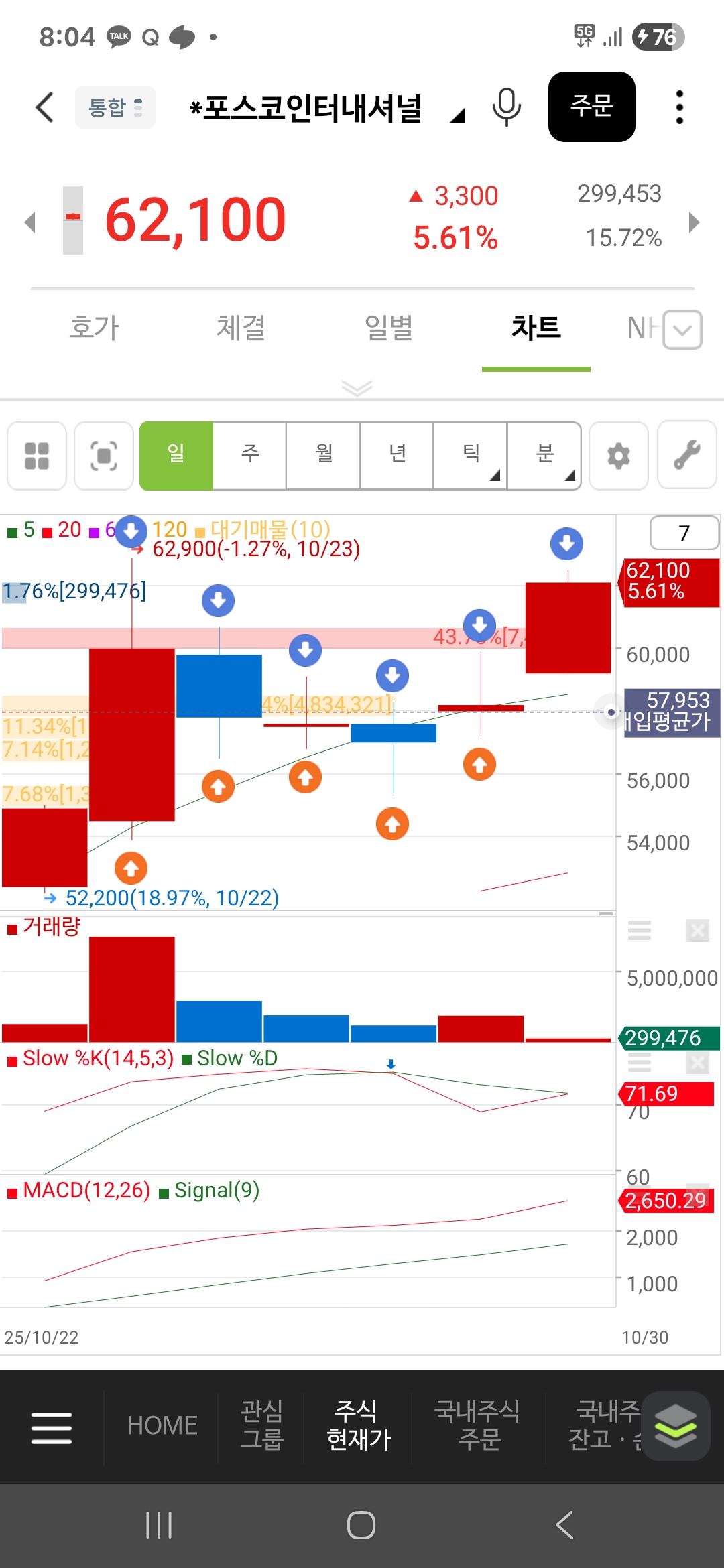Switch chart period to 월 monthly
This screenshot has width=724, height=1568.
pyautogui.click(x=324, y=456)
